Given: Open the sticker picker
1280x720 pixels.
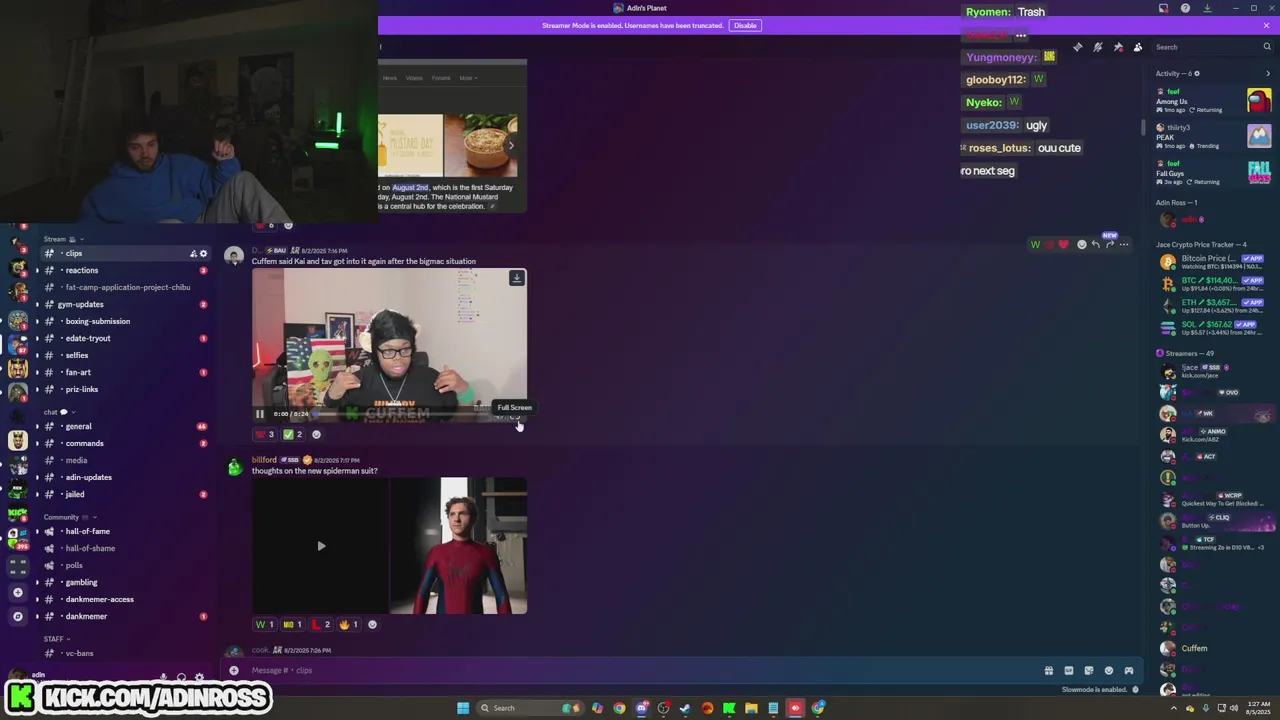Looking at the screenshot, I should (1089, 670).
